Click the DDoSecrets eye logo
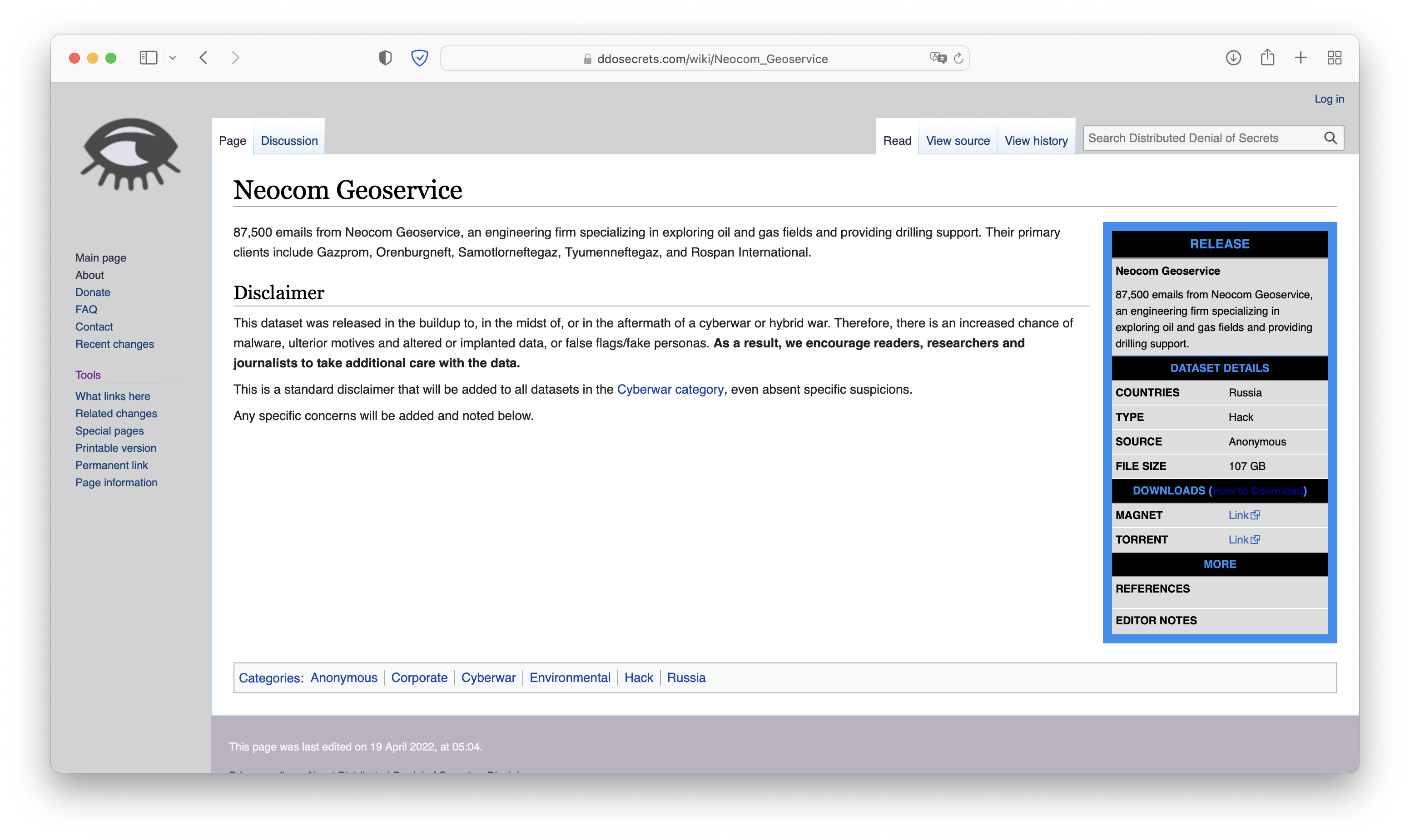Image resolution: width=1410 pixels, height=840 pixels. point(131,154)
